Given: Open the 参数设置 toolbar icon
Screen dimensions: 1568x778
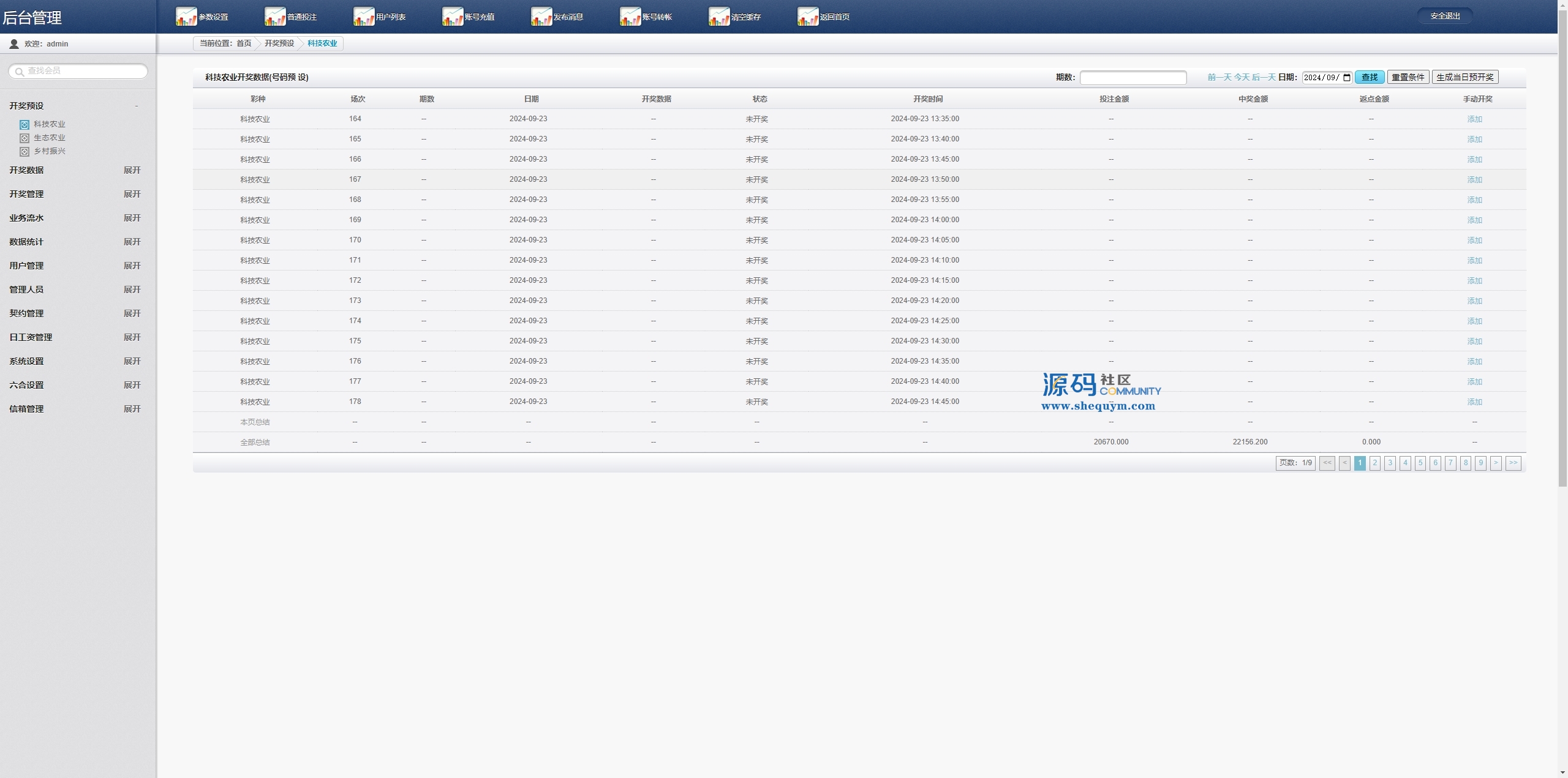Looking at the screenshot, I should click(186, 17).
